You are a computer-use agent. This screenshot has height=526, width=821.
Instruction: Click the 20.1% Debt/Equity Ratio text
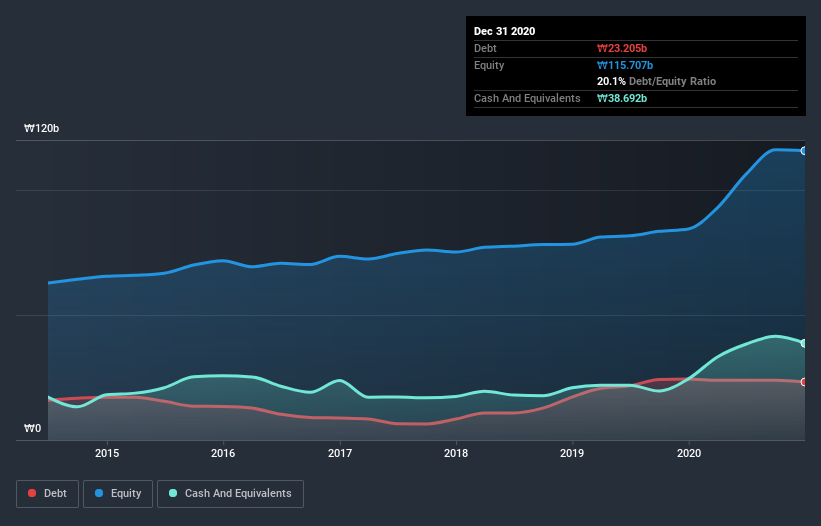click(x=657, y=81)
